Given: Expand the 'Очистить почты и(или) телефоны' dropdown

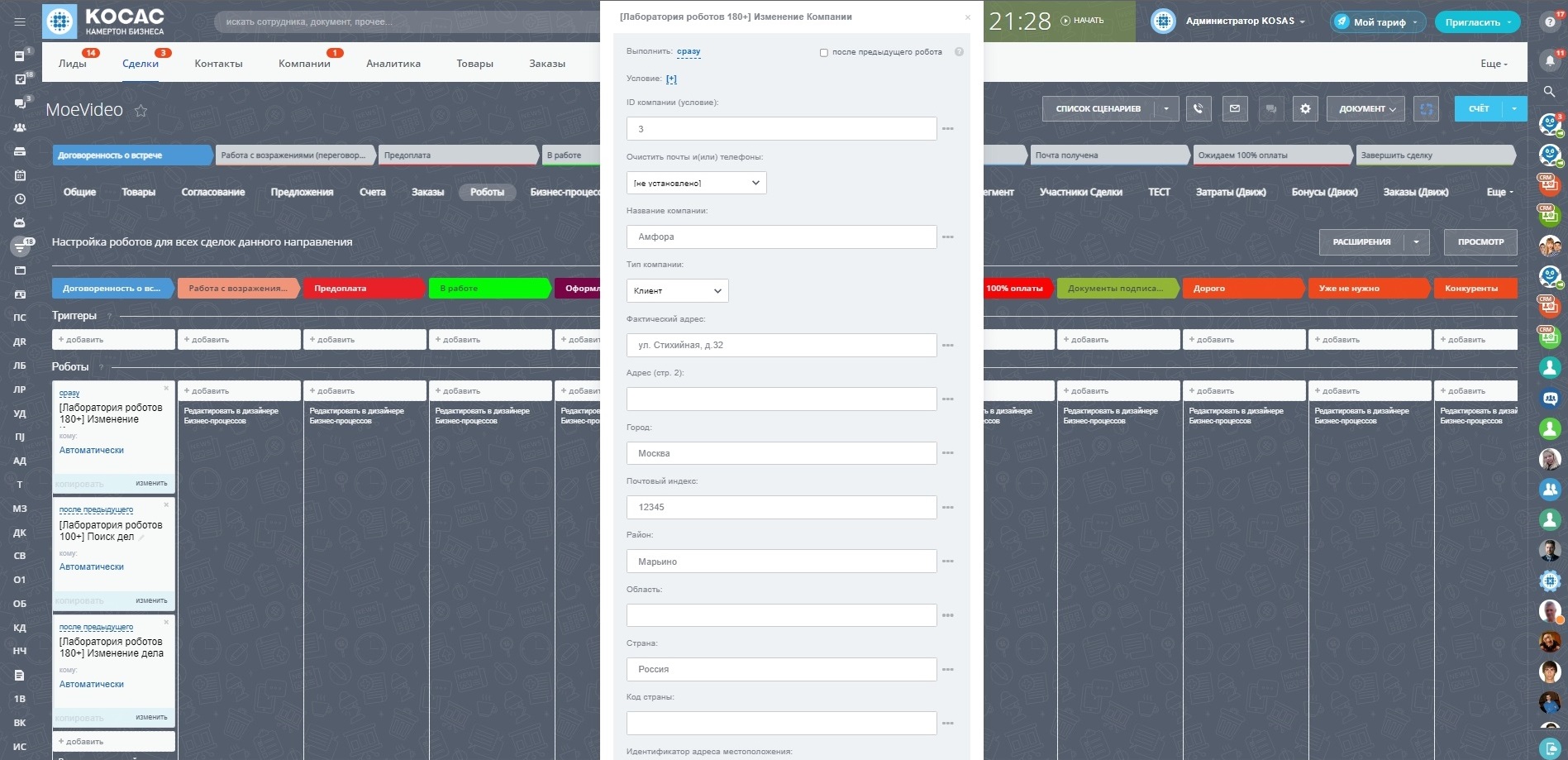Looking at the screenshot, I should tap(697, 183).
